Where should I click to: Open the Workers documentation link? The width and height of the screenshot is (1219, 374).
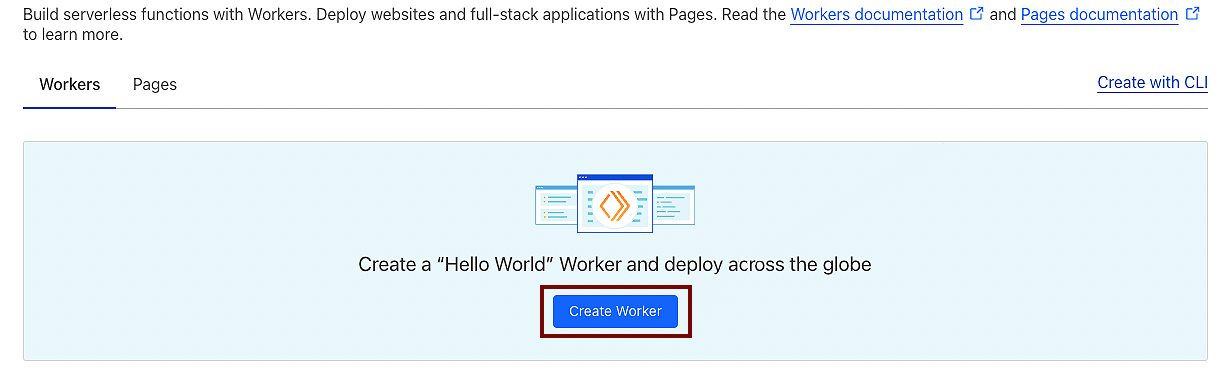tap(877, 15)
